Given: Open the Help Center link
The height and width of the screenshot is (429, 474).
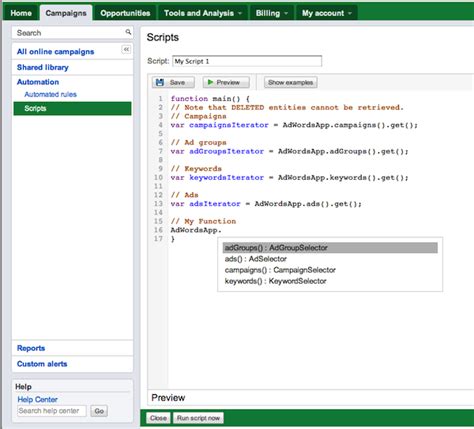Looking at the screenshot, I should pos(37,399).
